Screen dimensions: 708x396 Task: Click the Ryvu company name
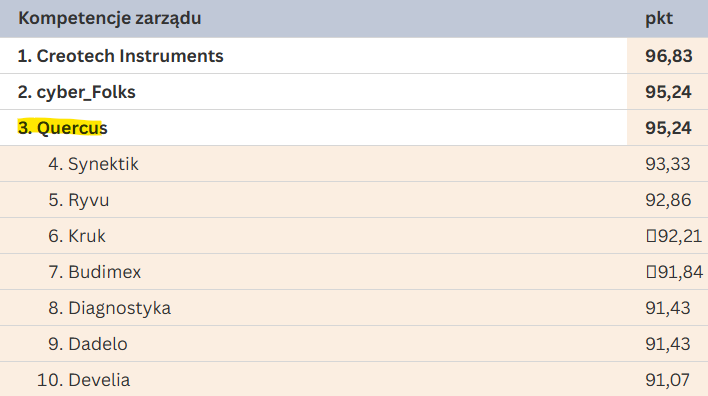coord(88,200)
